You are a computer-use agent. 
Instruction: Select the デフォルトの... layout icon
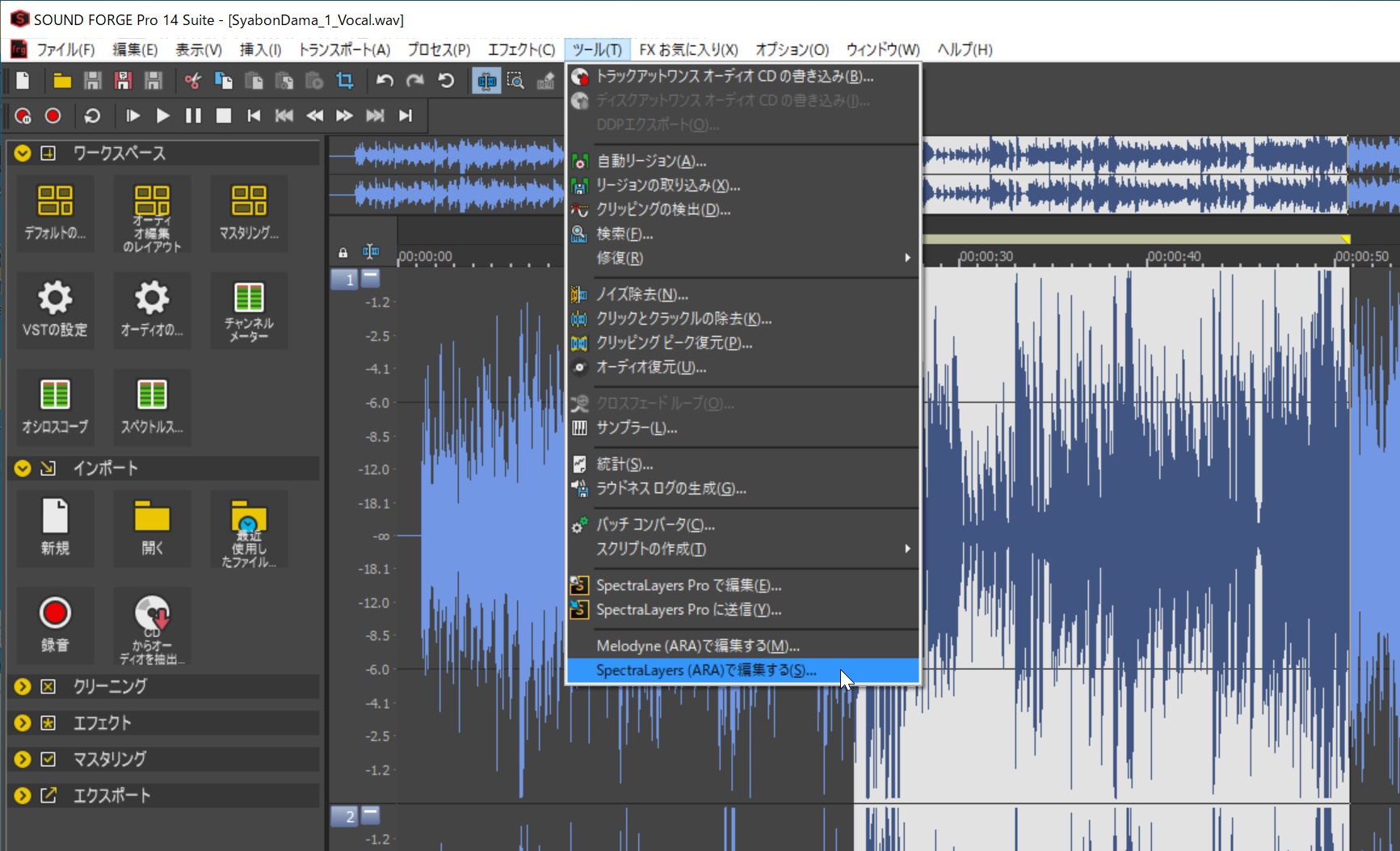click(x=55, y=213)
